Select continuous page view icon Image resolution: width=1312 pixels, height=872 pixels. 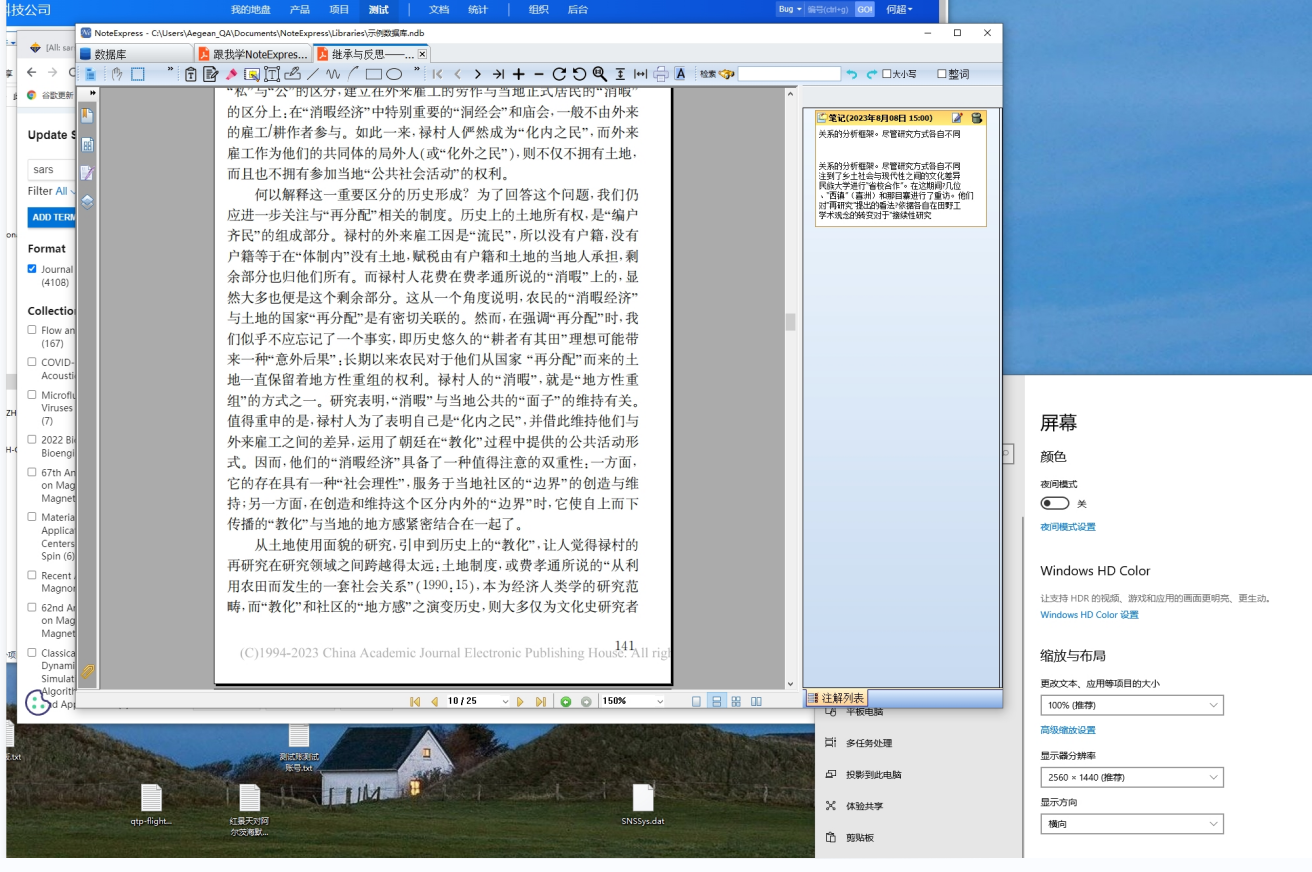pyautogui.click(x=716, y=702)
